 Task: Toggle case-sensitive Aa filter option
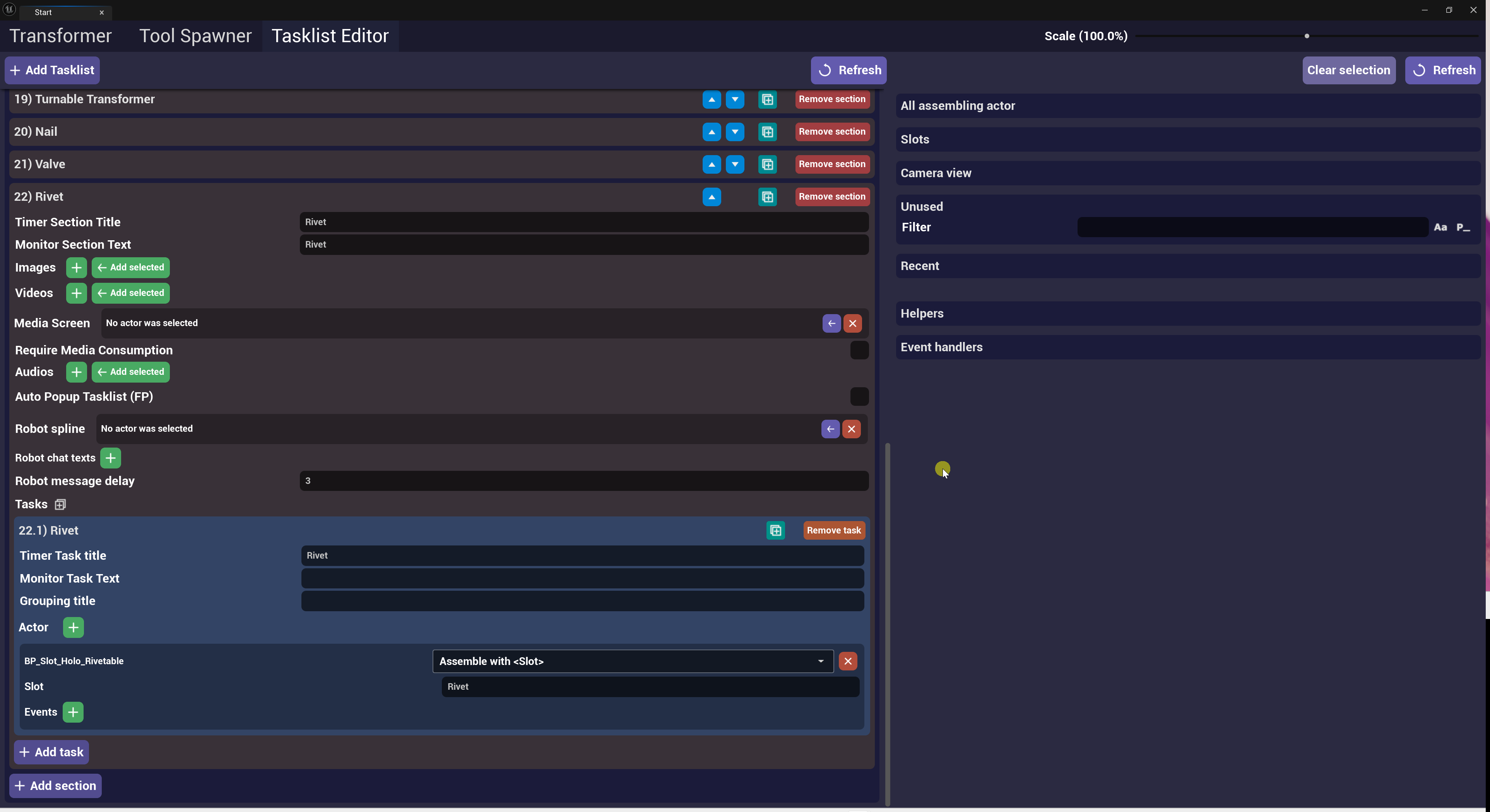(x=1440, y=227)
